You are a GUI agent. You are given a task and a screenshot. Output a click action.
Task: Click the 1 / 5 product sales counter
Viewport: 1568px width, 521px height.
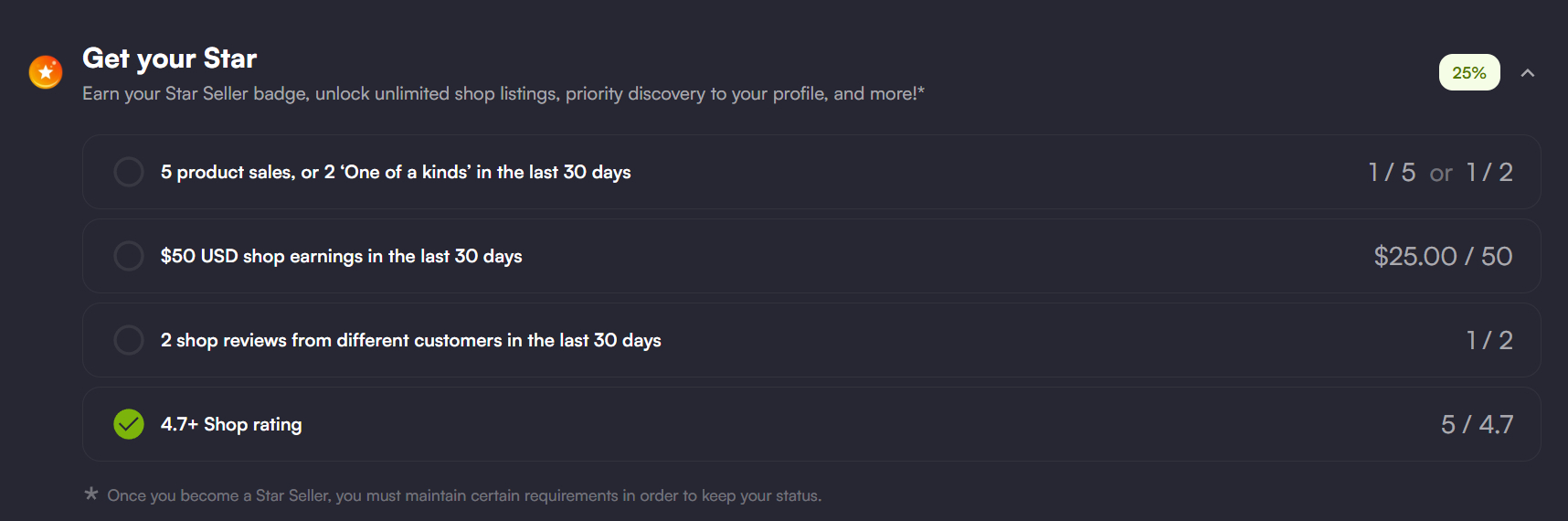pos(1391,173)
